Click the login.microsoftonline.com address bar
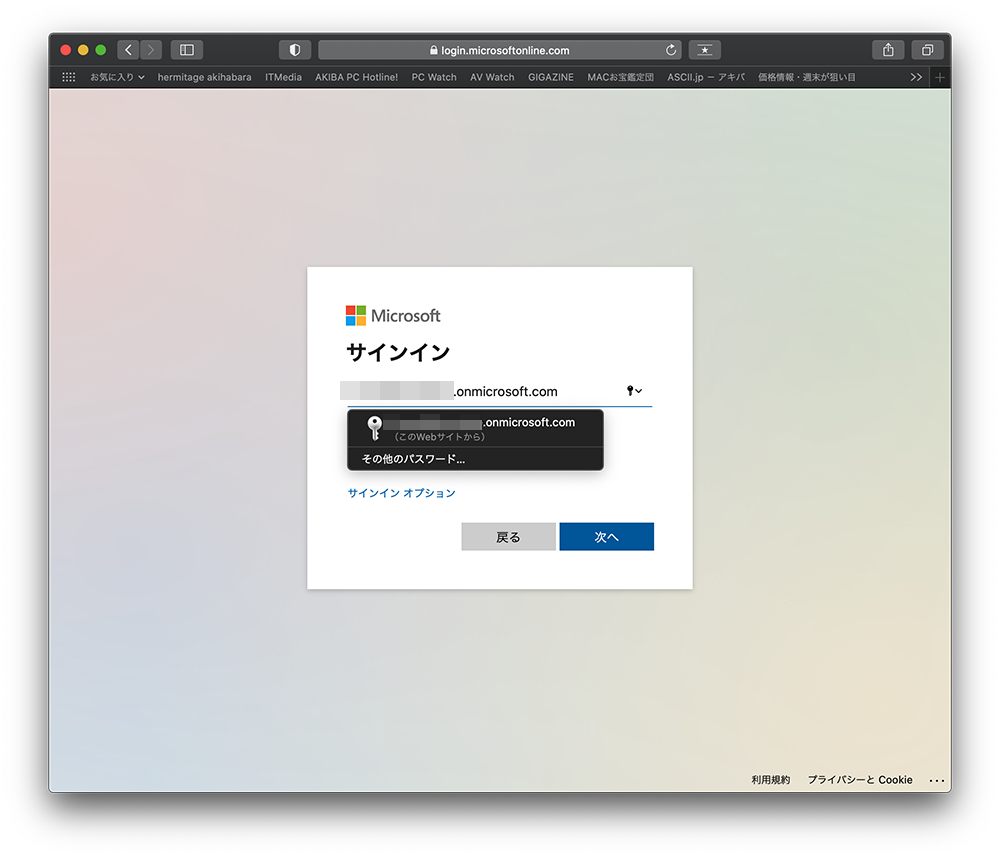1000x857 pixels. coord(499,50)
